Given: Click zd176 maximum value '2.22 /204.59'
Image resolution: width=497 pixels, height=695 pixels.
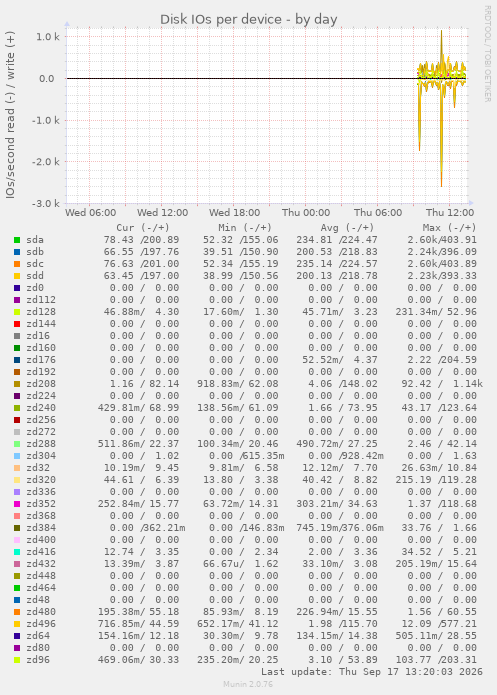Looking at the screenshot, I should [x=442, y=360].
